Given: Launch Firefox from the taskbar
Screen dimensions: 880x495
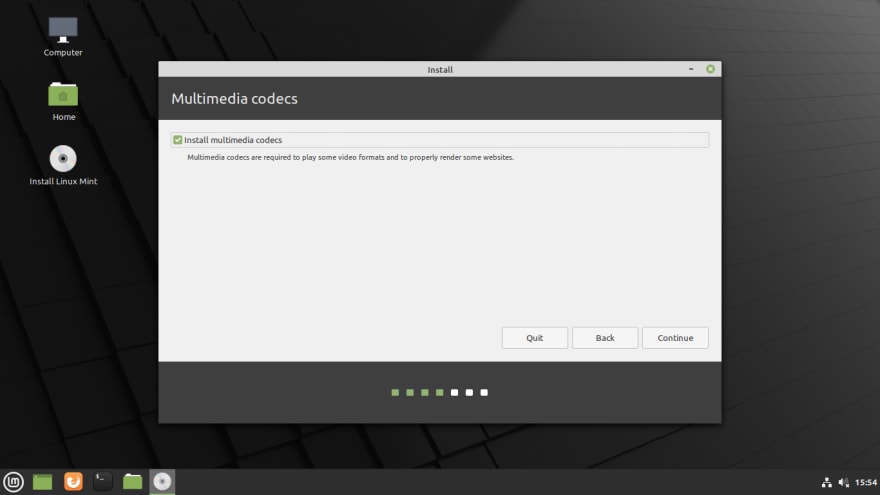Looking at the screenshot, I should pyautogui.click(x=73, y=482).
